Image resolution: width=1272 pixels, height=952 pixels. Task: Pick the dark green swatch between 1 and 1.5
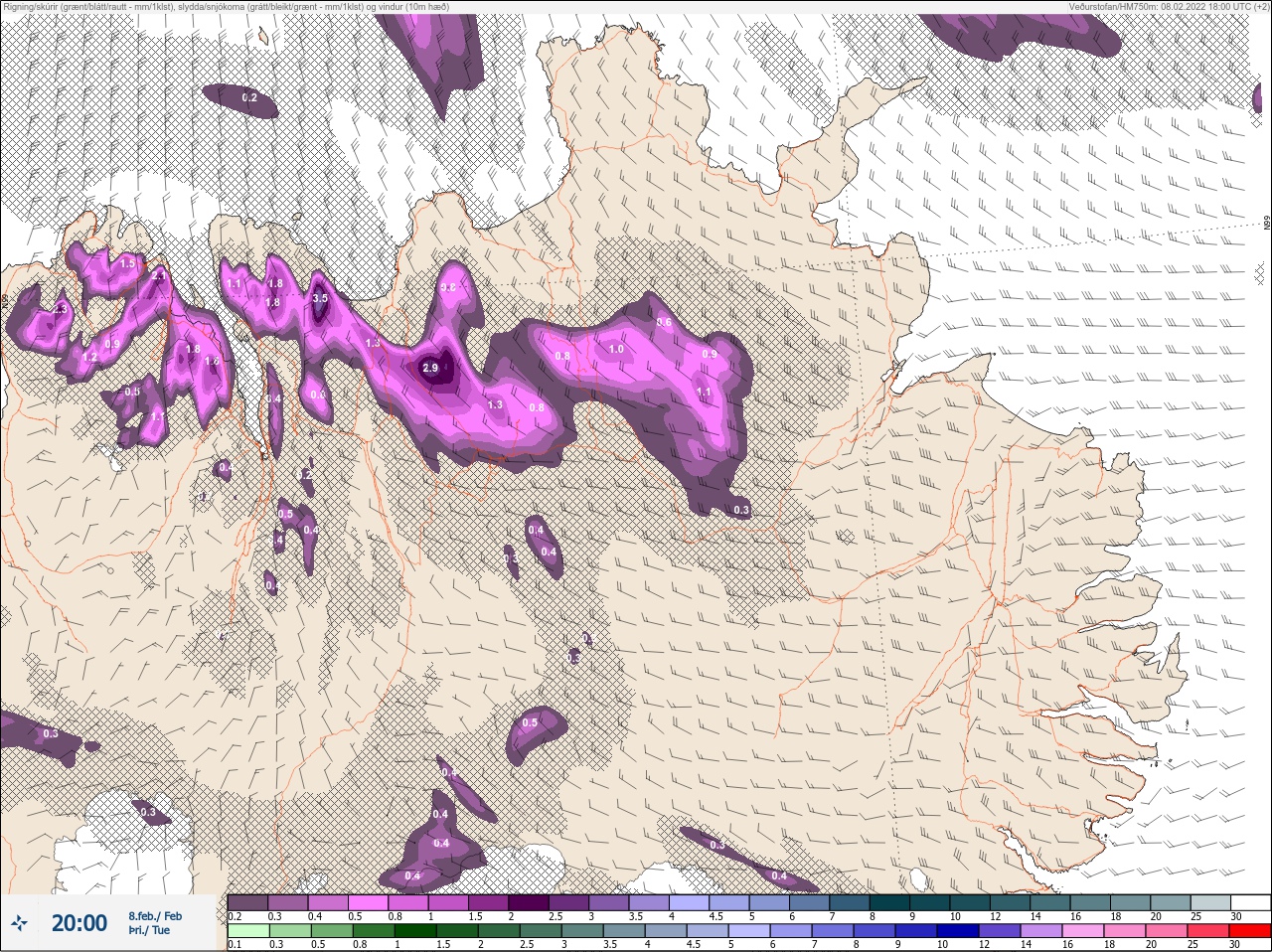point(415,930)
